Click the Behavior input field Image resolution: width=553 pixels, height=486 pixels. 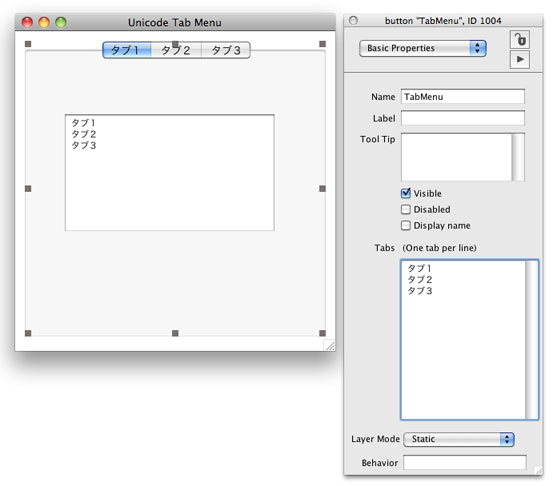coord(465,462)
